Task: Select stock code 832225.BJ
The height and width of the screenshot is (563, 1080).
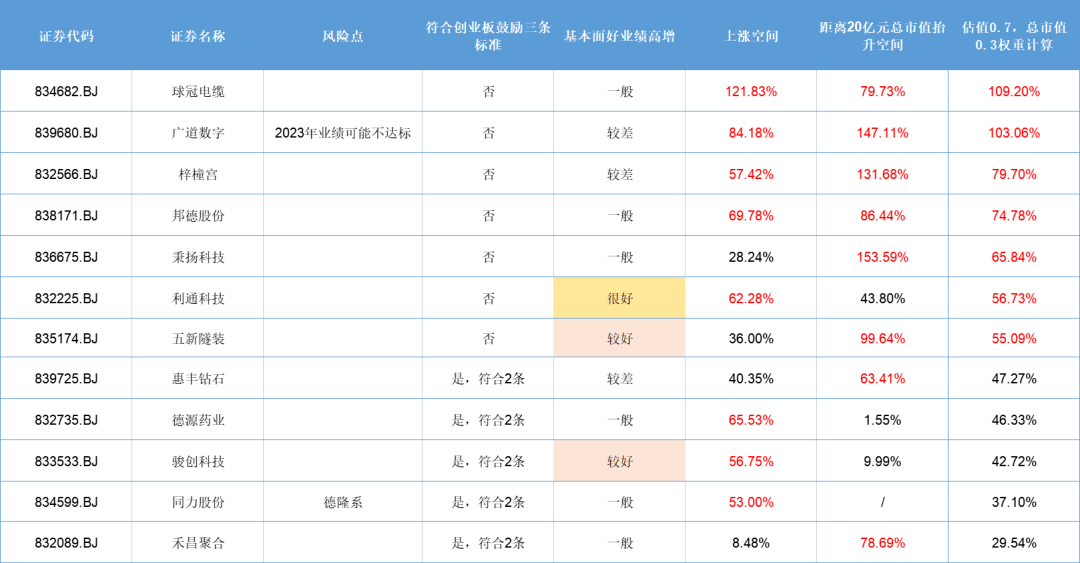Action: coord(66,298)
